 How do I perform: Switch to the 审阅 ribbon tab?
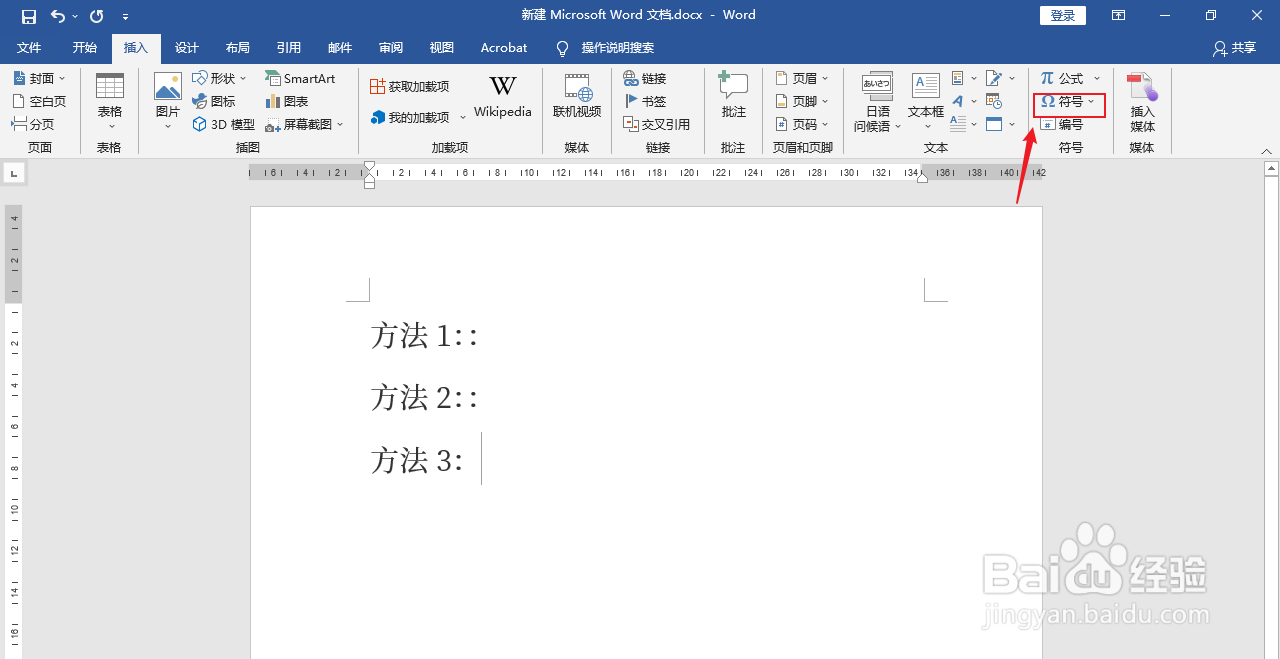[390, 47]
